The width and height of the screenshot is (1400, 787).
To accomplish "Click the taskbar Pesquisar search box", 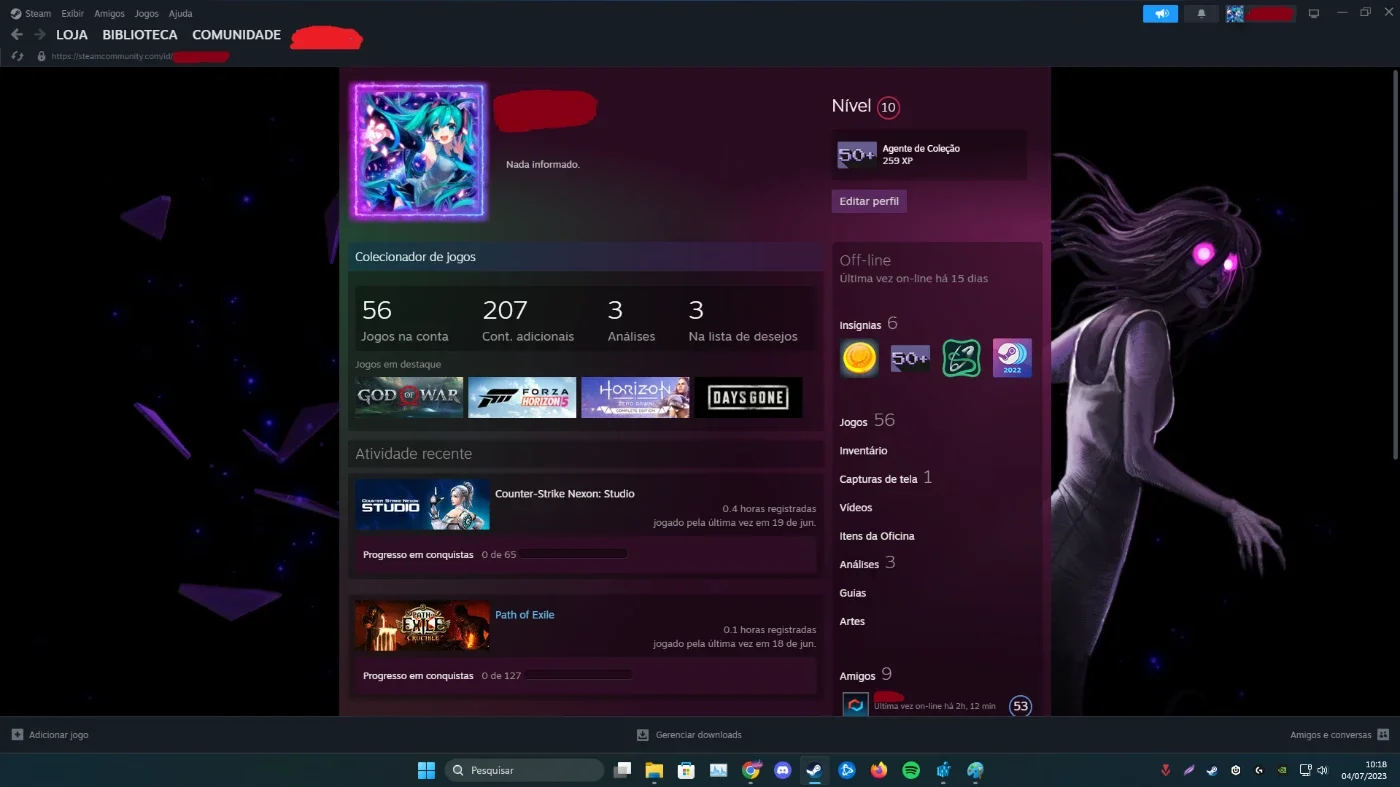I will [524, 770].
